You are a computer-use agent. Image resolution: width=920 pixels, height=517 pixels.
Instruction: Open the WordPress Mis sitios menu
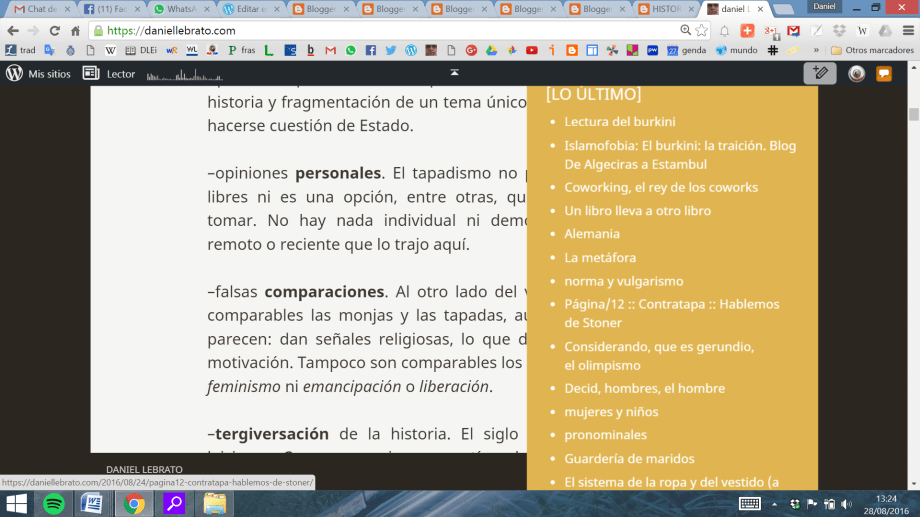[x=38, y=74]
